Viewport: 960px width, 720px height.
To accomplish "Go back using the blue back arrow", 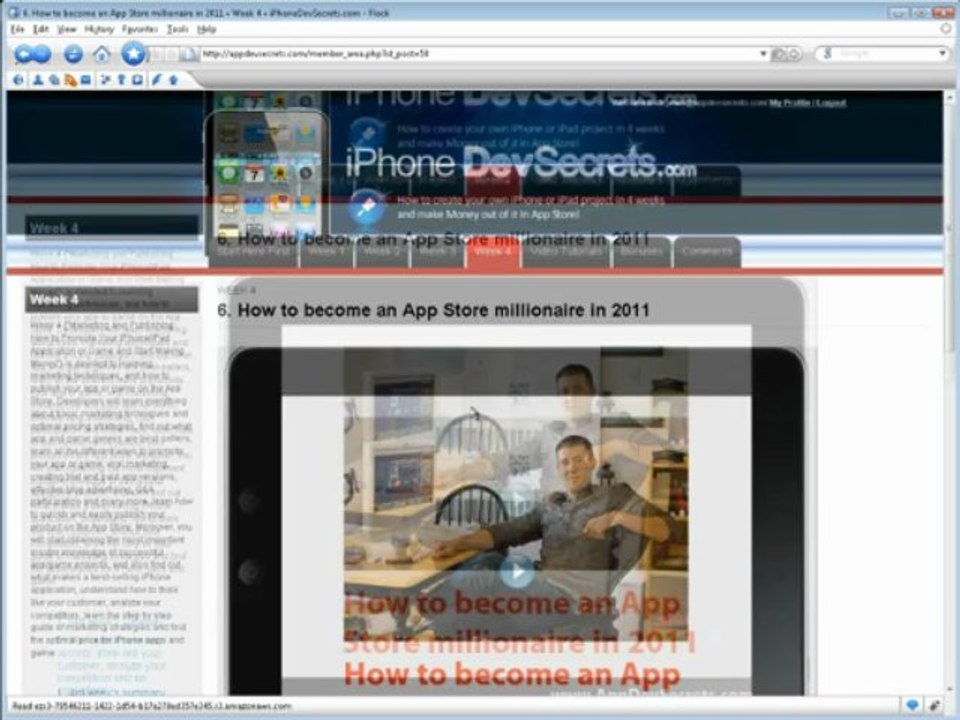I will click(24, 54).
